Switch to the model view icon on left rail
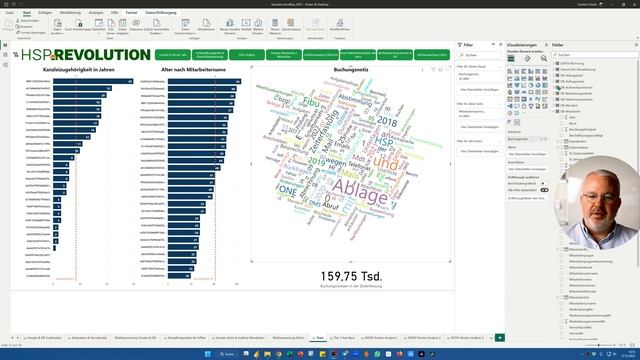The width and height of the screenshot is (640, 360). [5, 64]
